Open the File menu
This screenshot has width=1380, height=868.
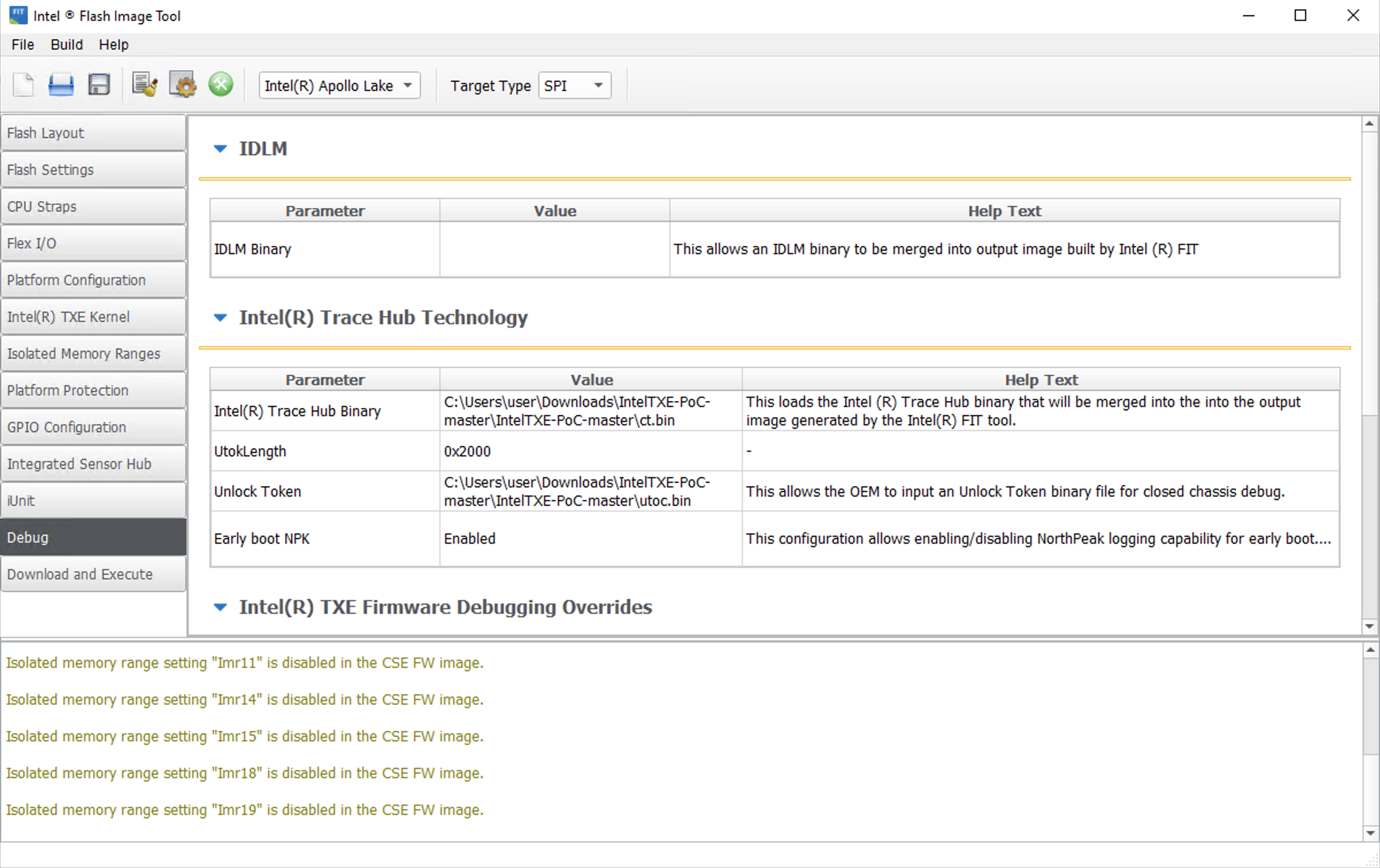(23, 45)
